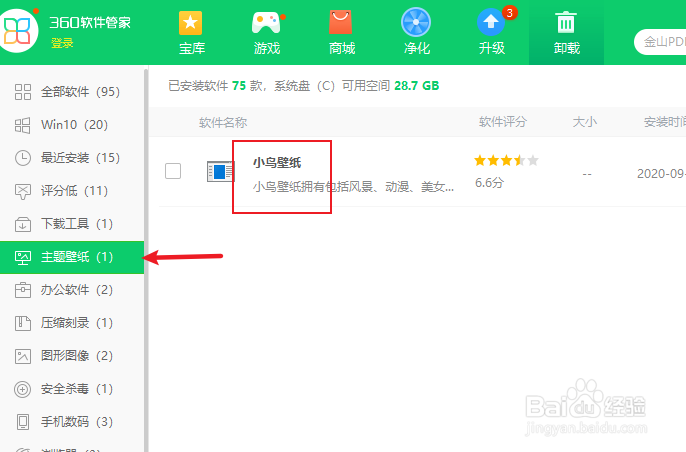Open the 商城 shopping bag icon
Viewport: 686px width, 452px height.
[340, 23]
